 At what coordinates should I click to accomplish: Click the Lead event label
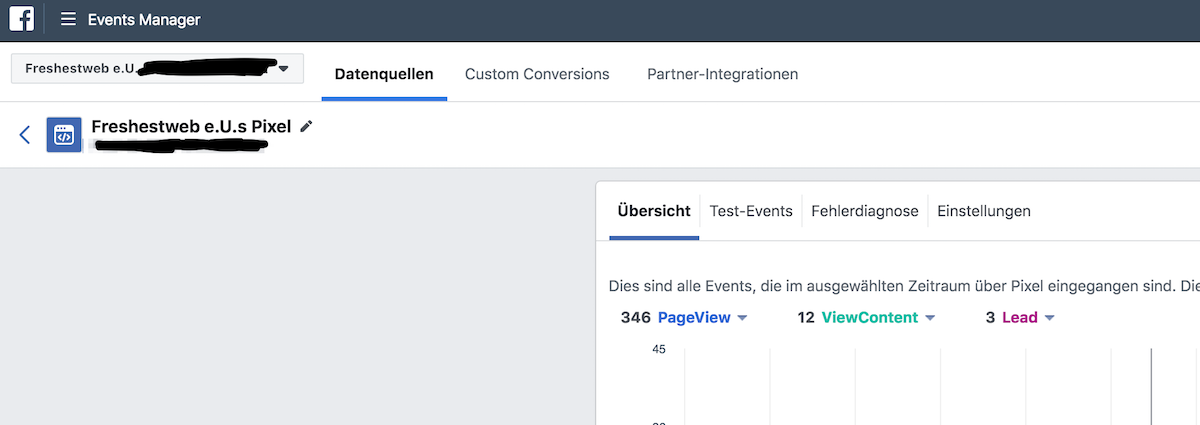[x=1020, y=318]
